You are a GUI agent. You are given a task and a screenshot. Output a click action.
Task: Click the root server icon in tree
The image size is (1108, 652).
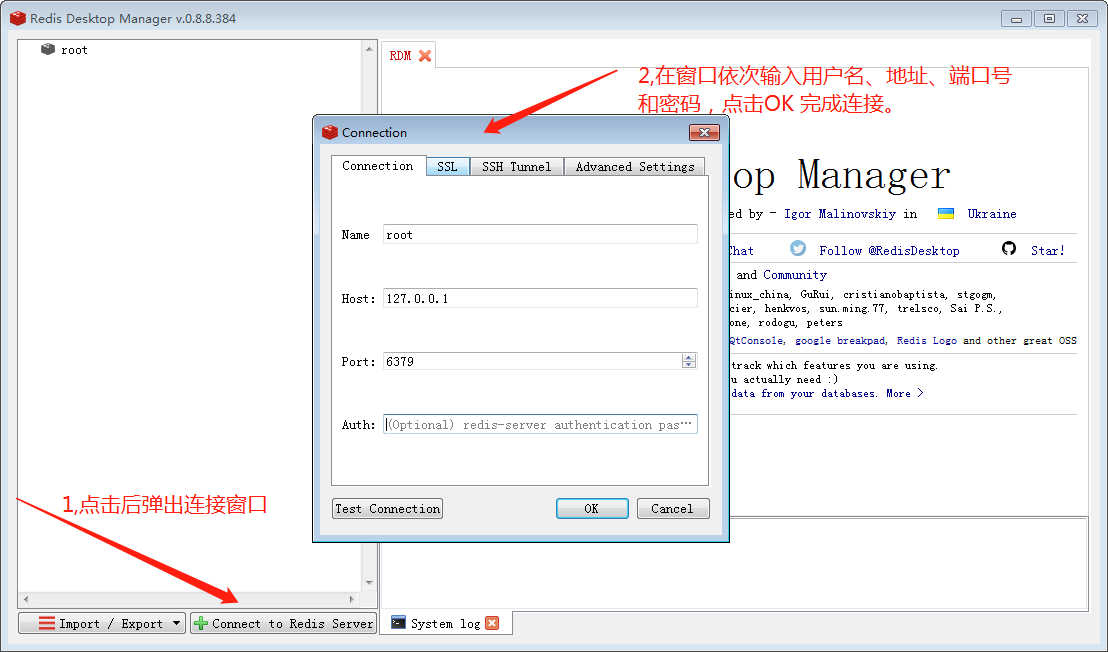coord(47,49)
